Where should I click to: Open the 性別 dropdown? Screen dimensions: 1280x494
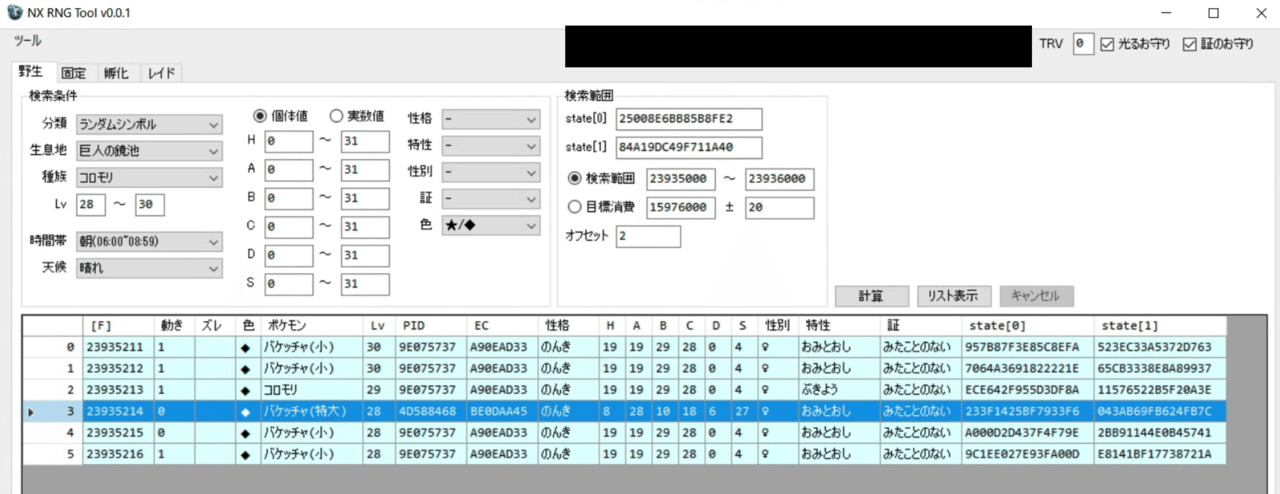[491, 172]
